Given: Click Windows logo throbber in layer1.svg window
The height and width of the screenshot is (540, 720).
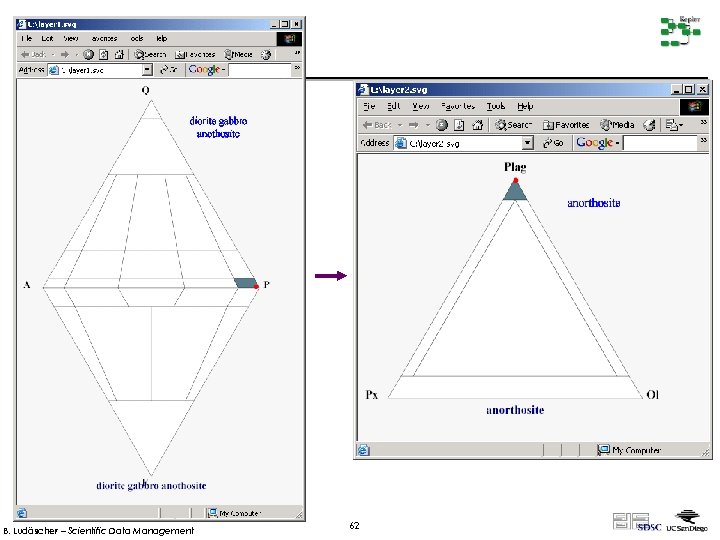Looking at the screenshot, I should point(289,39).
